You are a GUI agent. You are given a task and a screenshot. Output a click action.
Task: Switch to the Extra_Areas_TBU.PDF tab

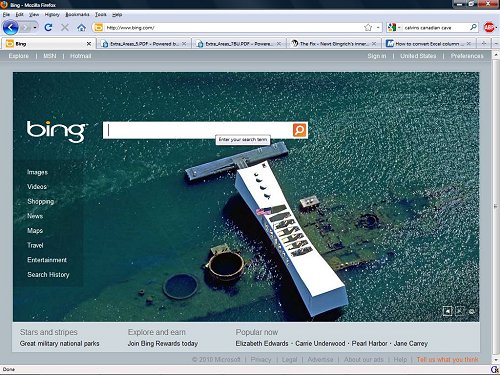point(239,44)
